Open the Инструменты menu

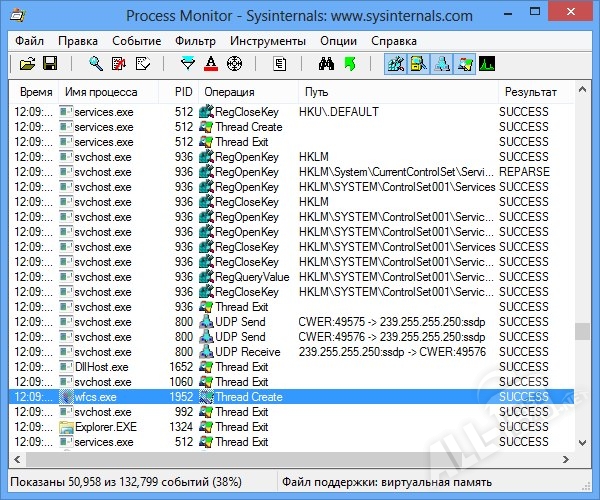click(x=267, y=41)
